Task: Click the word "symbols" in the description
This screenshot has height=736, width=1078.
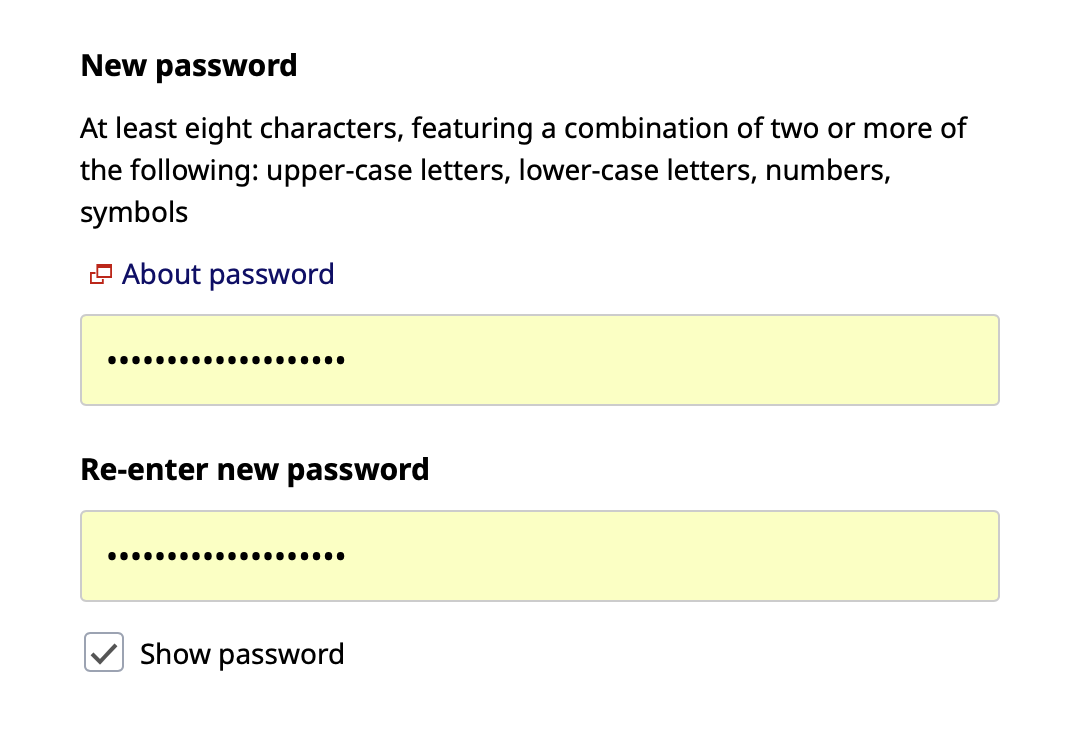Action: click(134, 212)
